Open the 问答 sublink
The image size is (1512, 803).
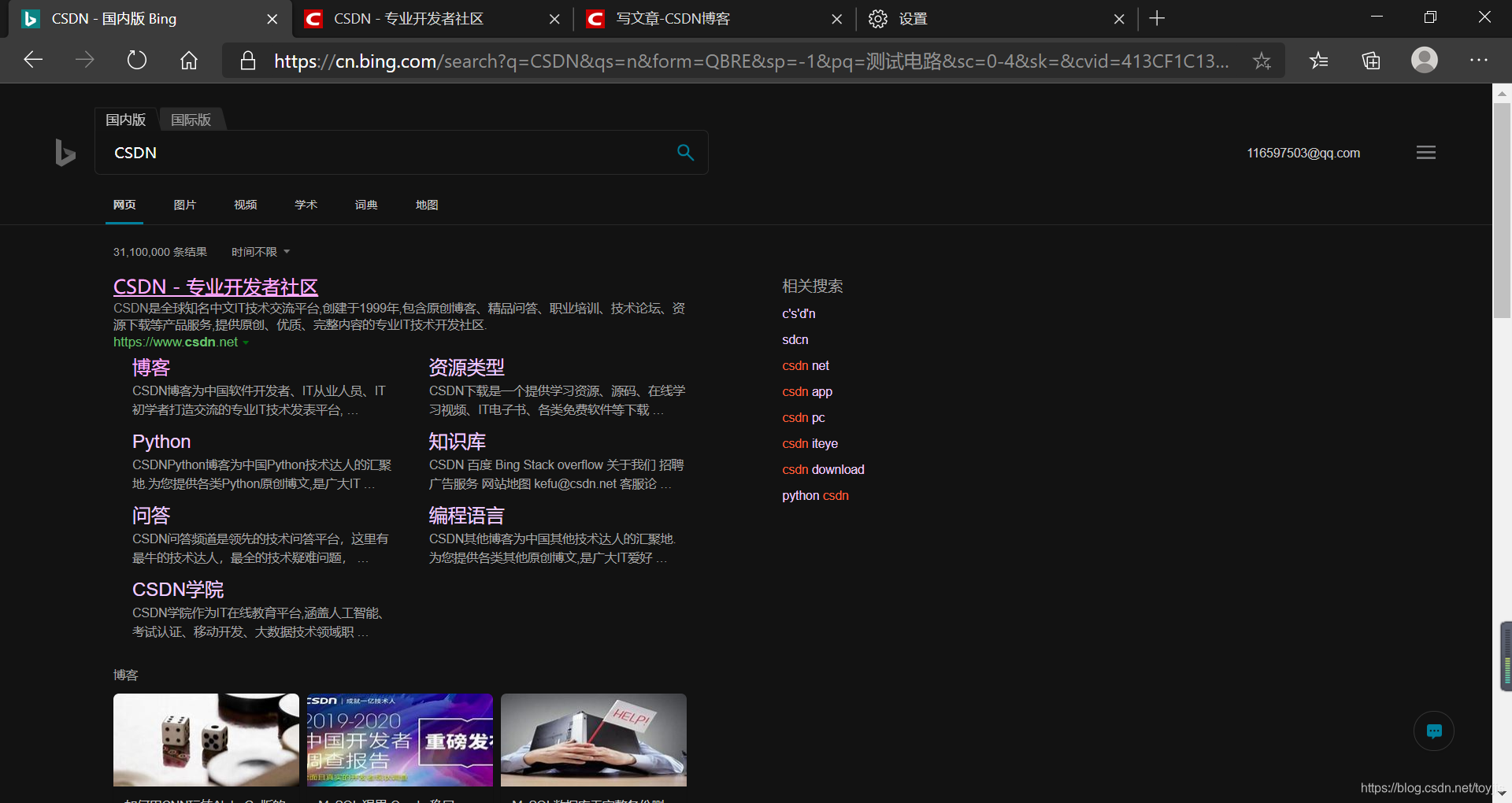click(x=151, y=516)
